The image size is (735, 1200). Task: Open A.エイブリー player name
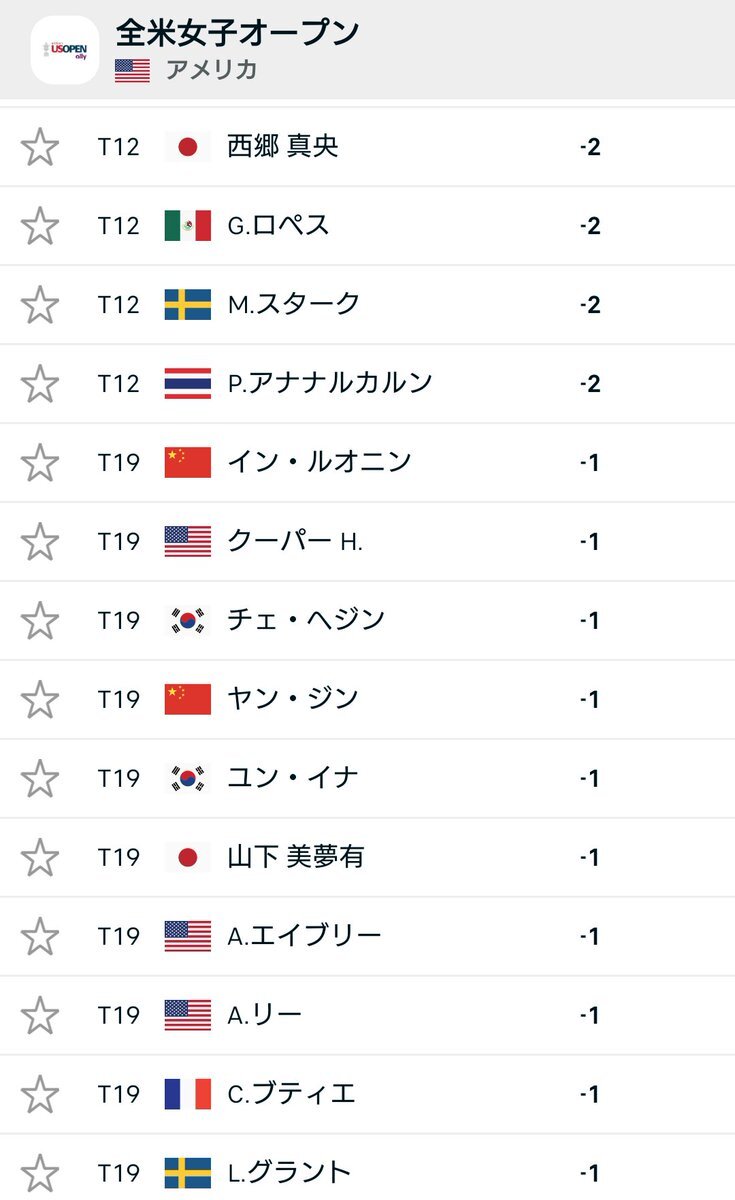(x=304, y=936)
